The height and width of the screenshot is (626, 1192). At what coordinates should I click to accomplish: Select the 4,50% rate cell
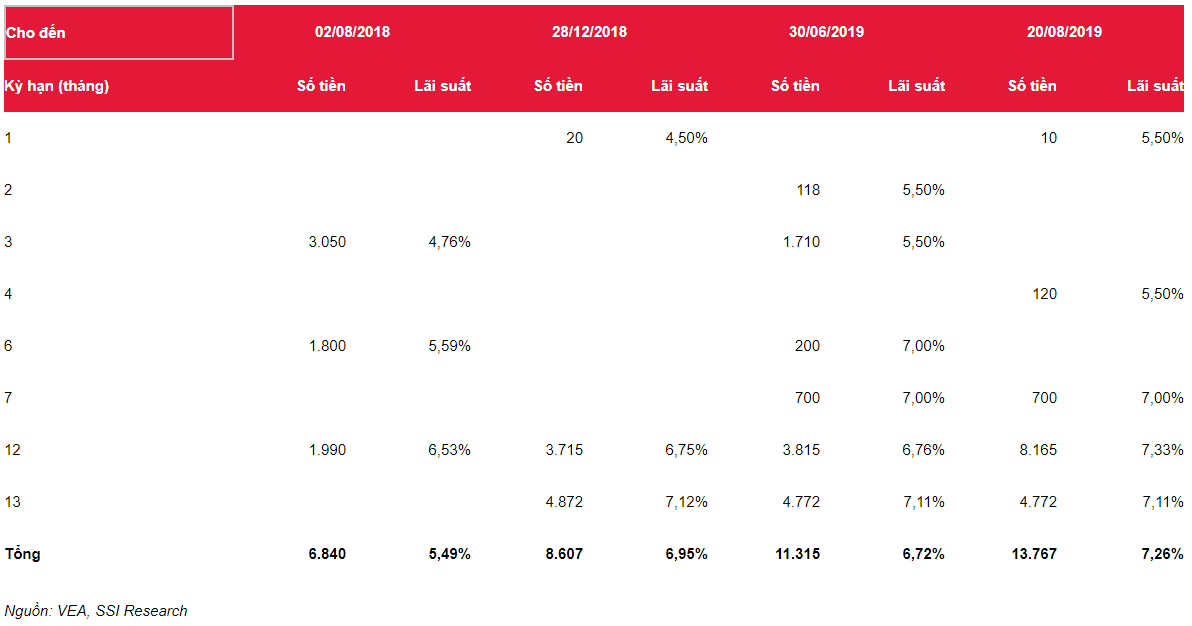pos(686,138)
